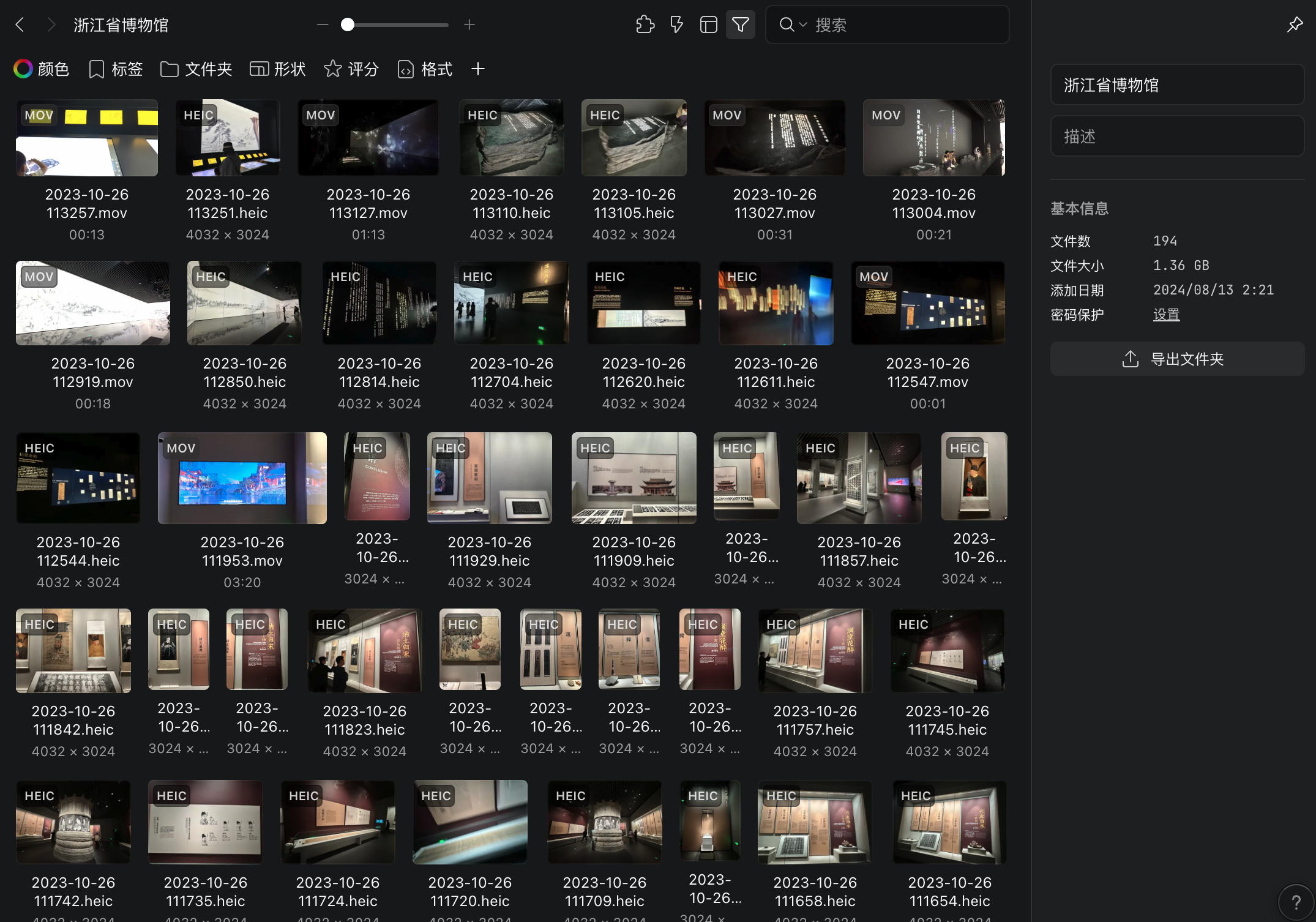Expand the search scope dropdown chevron
This screenshot has height=922, width=1316.
[802, 24]
